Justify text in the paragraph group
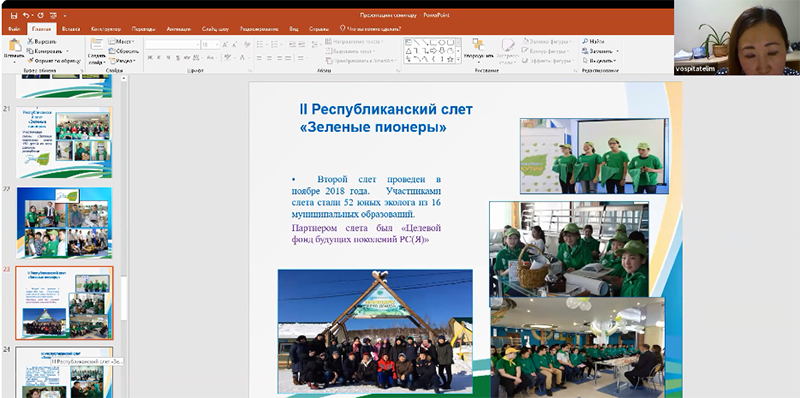 pos(289,58)
